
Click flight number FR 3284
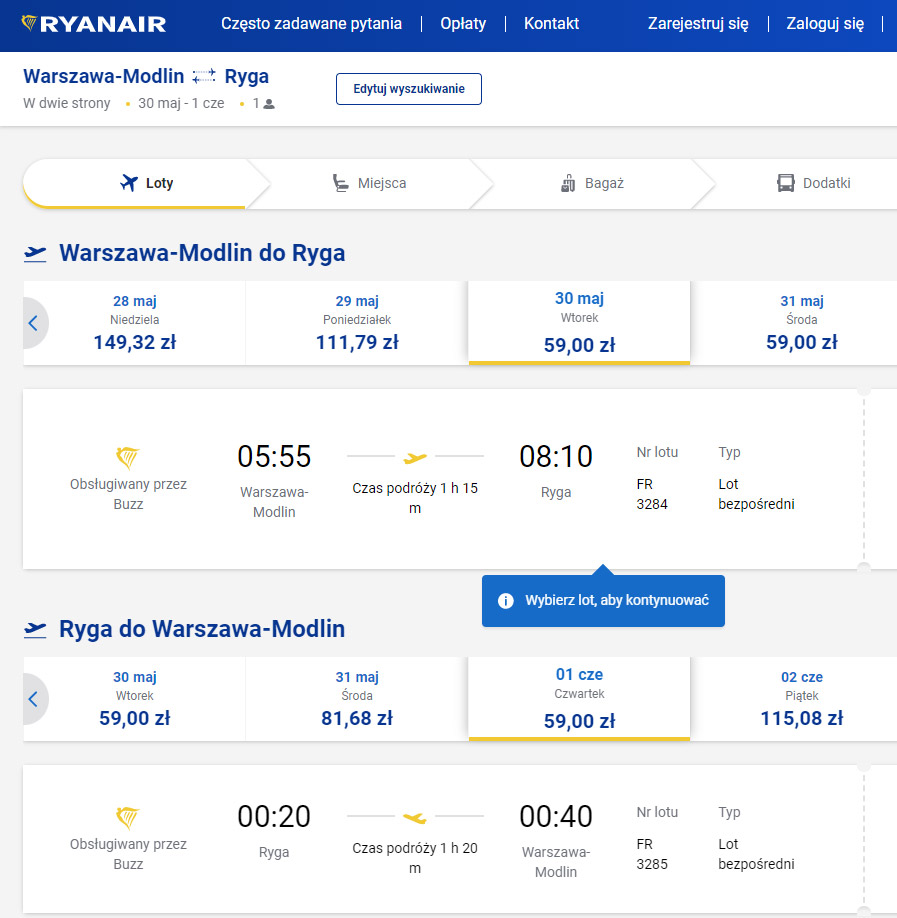coord(652,494)
